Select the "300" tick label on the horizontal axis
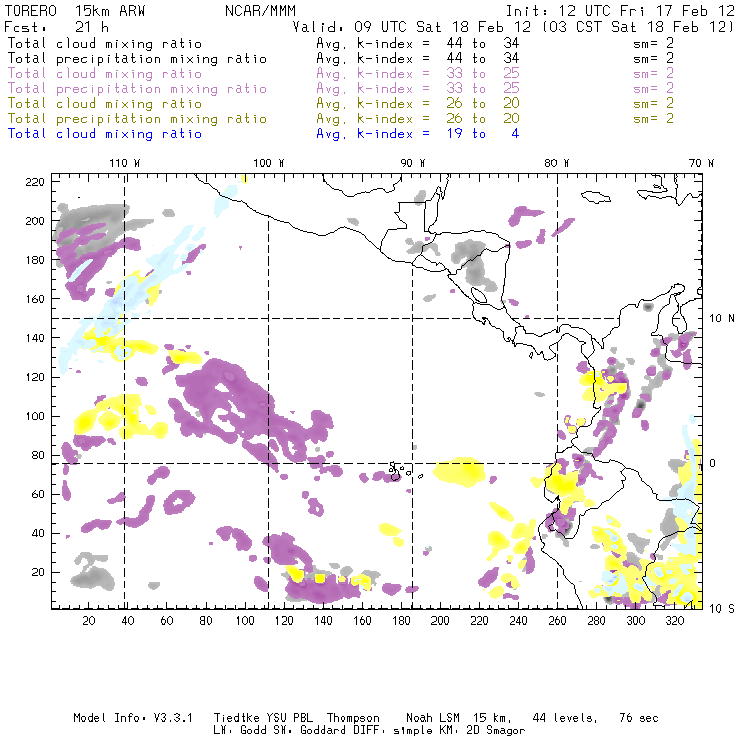Image resolution: width=740 pixels, height=740 pixels. coord(636,621)
